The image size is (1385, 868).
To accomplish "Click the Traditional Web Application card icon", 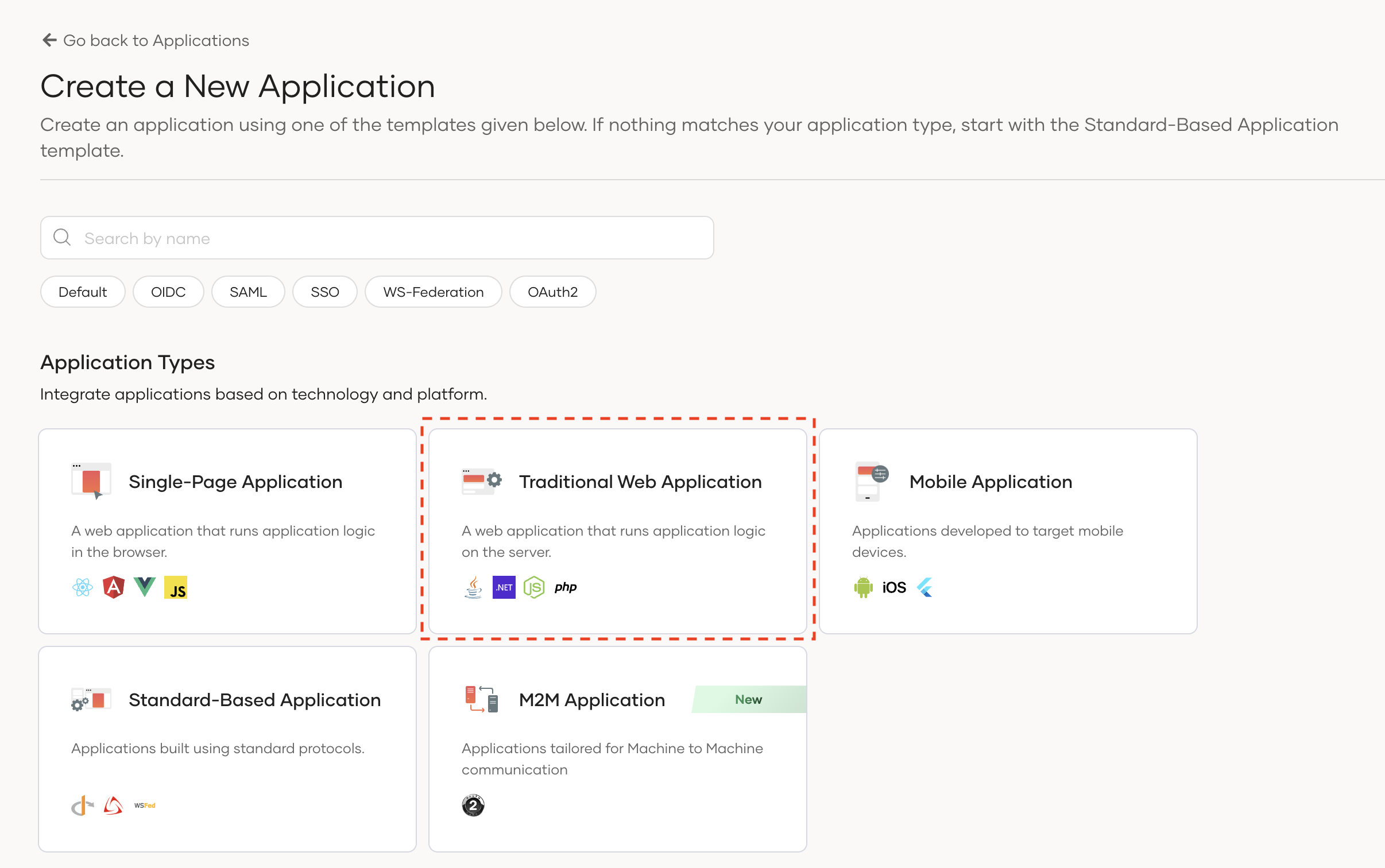I will (x=482, y=481).
